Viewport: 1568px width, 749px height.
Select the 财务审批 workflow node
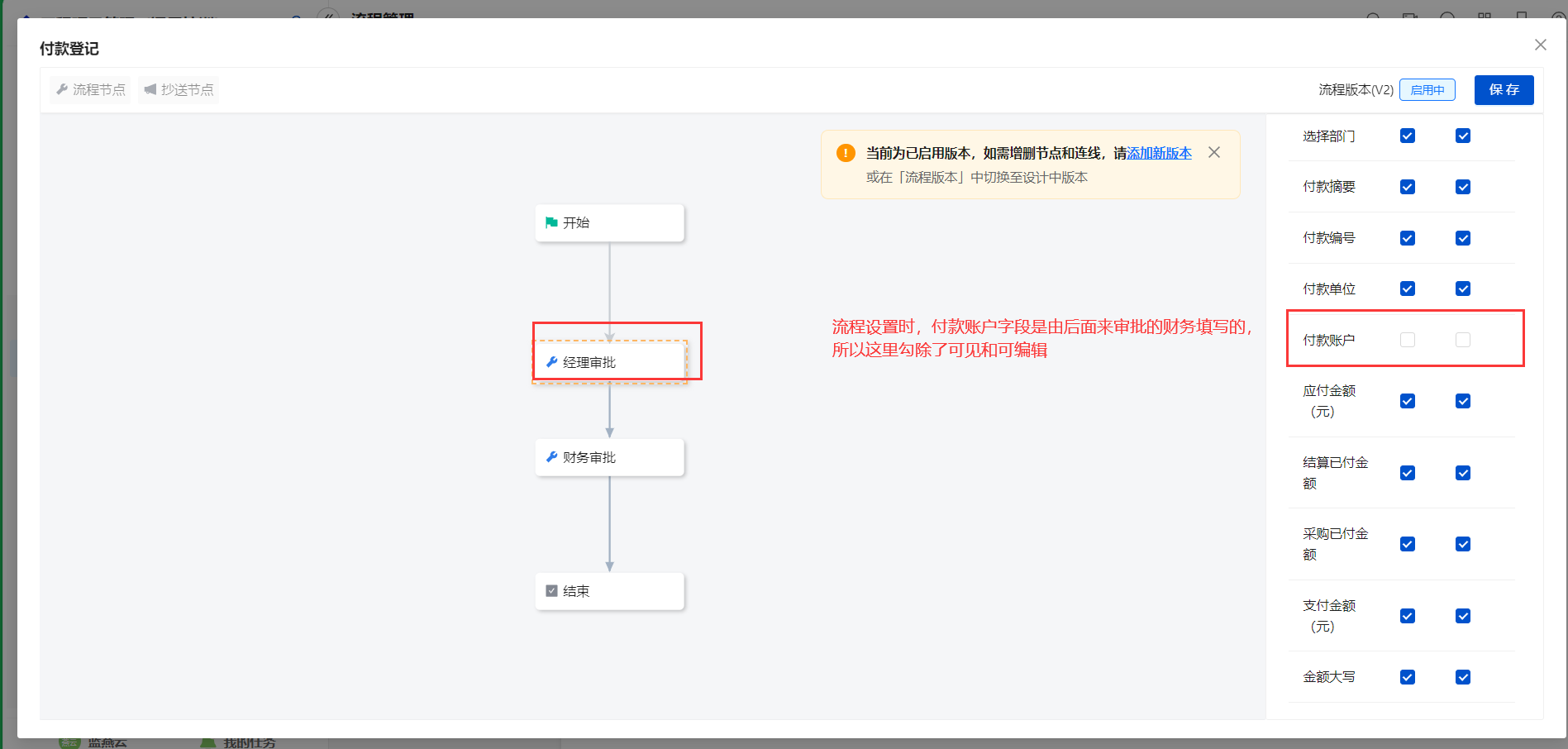[610, 457]
